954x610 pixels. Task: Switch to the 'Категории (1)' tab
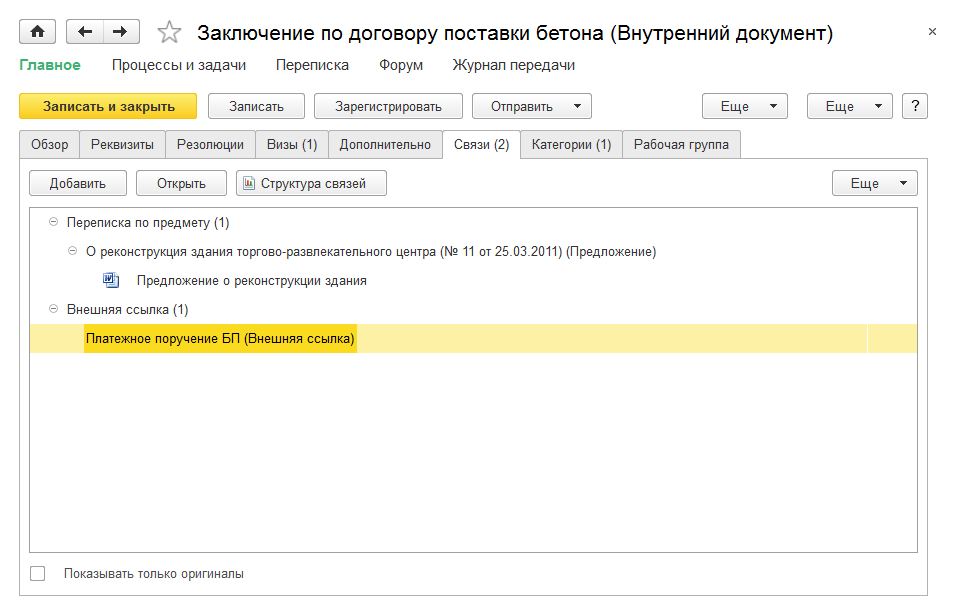[571, 145]
